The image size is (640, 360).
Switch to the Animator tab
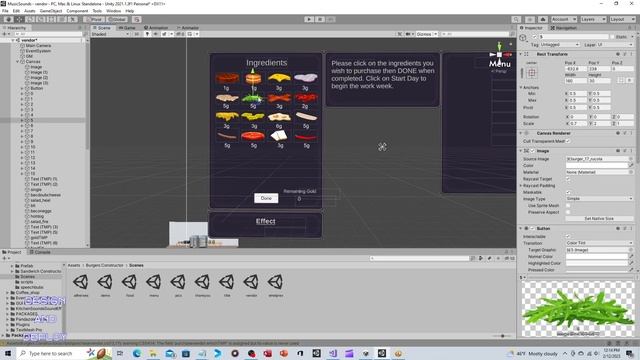[188, 28]
